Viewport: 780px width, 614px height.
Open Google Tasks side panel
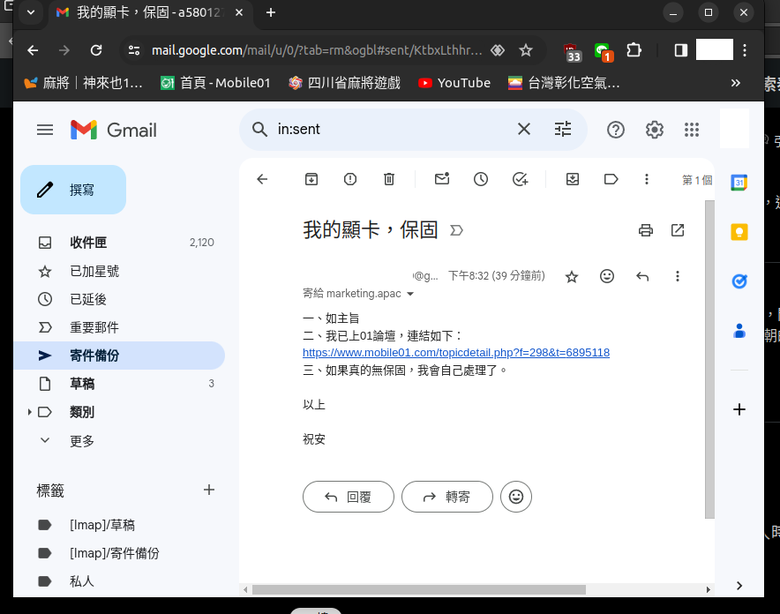739,281
